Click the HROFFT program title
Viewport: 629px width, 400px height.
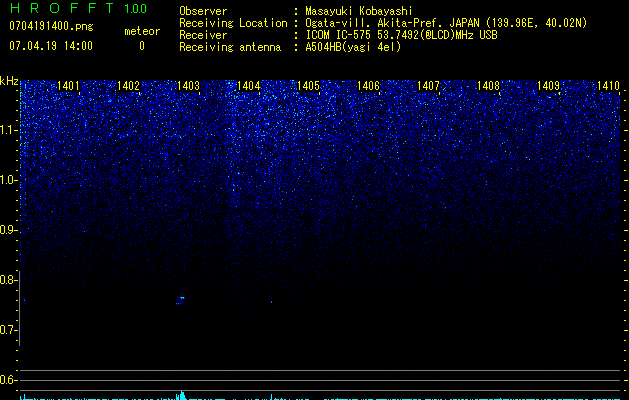pyautogui.click(x=62, y=8)
